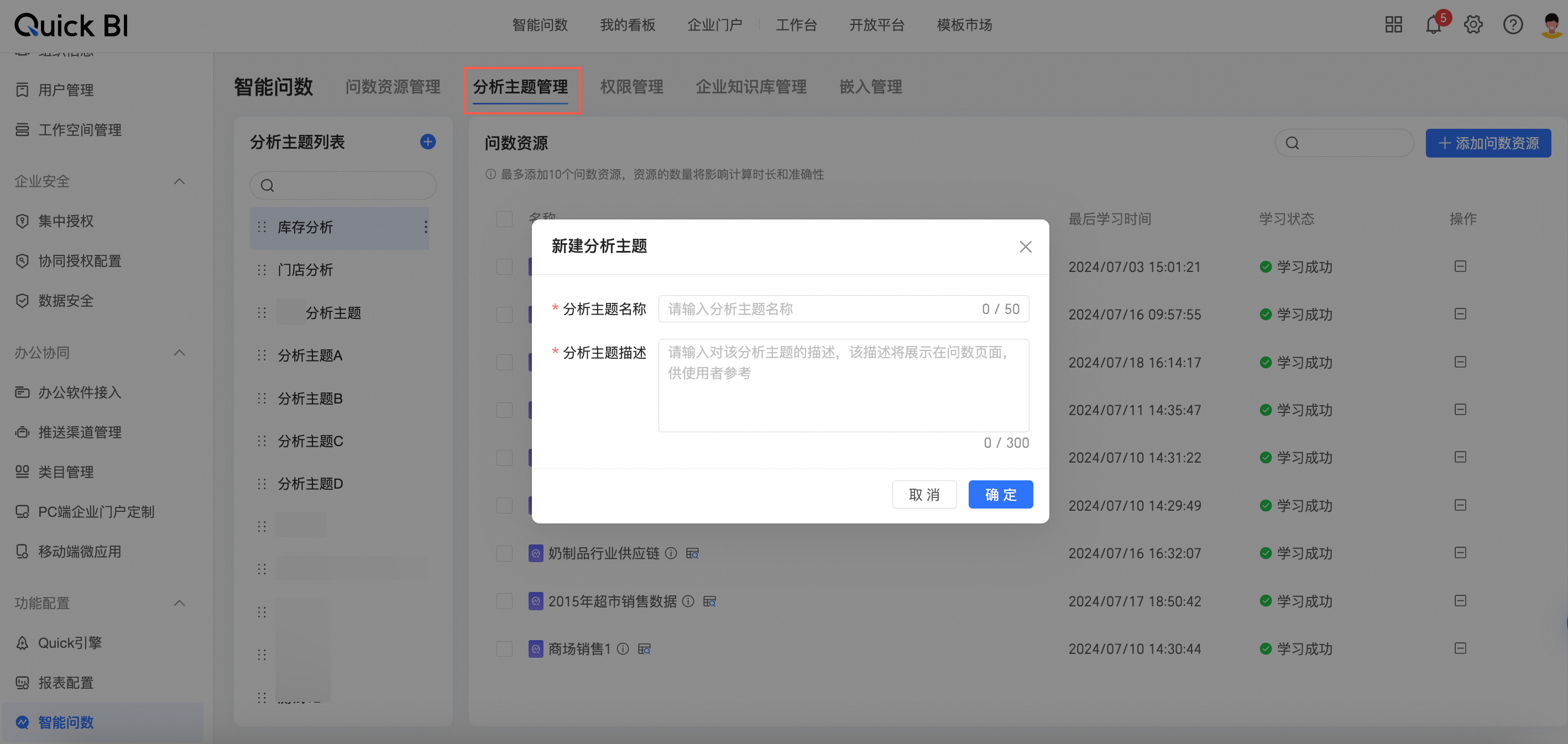
Task: Switch to 权限管理 tab
Action: (632, 86)
